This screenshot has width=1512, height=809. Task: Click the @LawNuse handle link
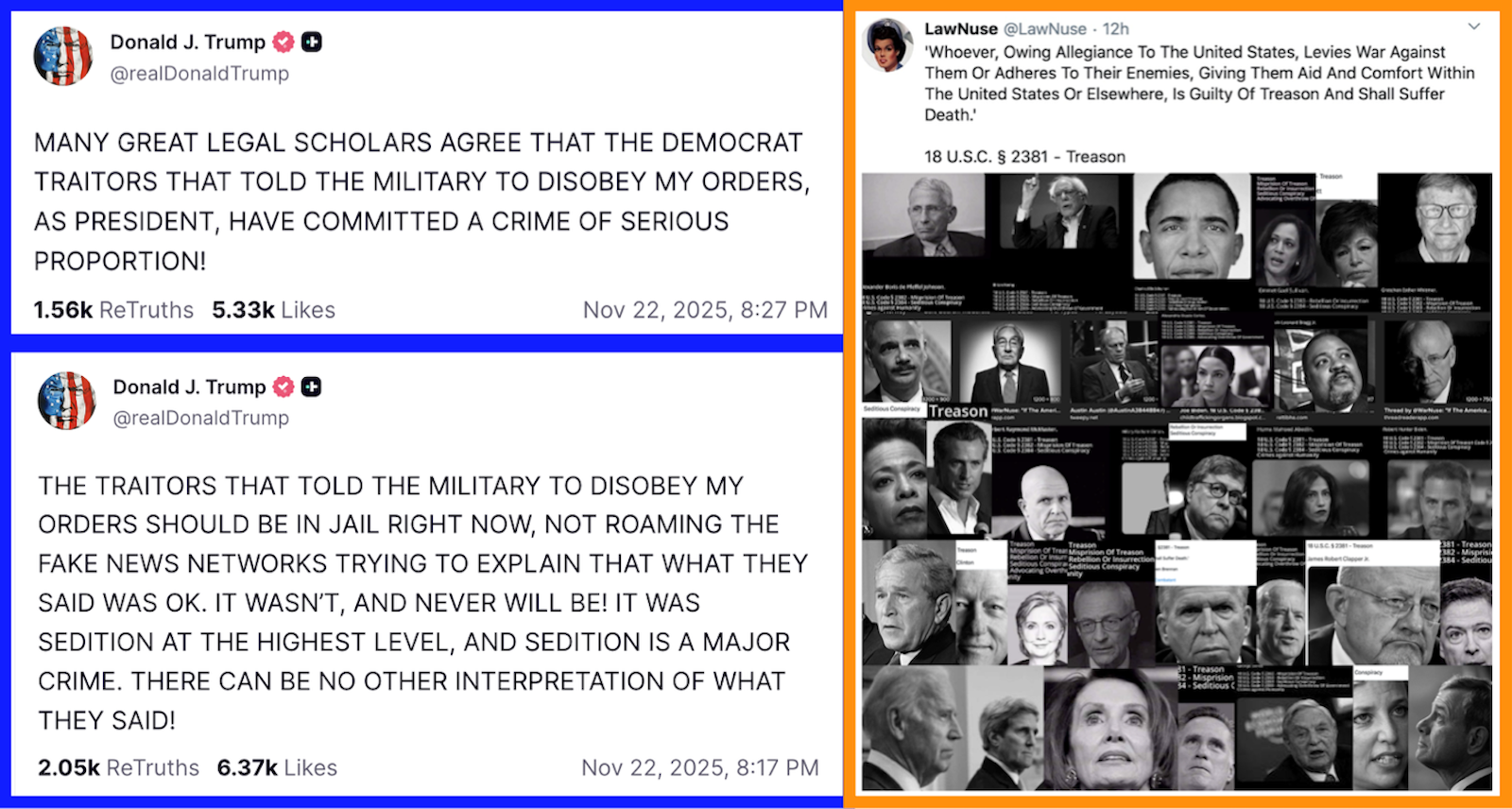pyautogui.click(x=1044, y=29)
